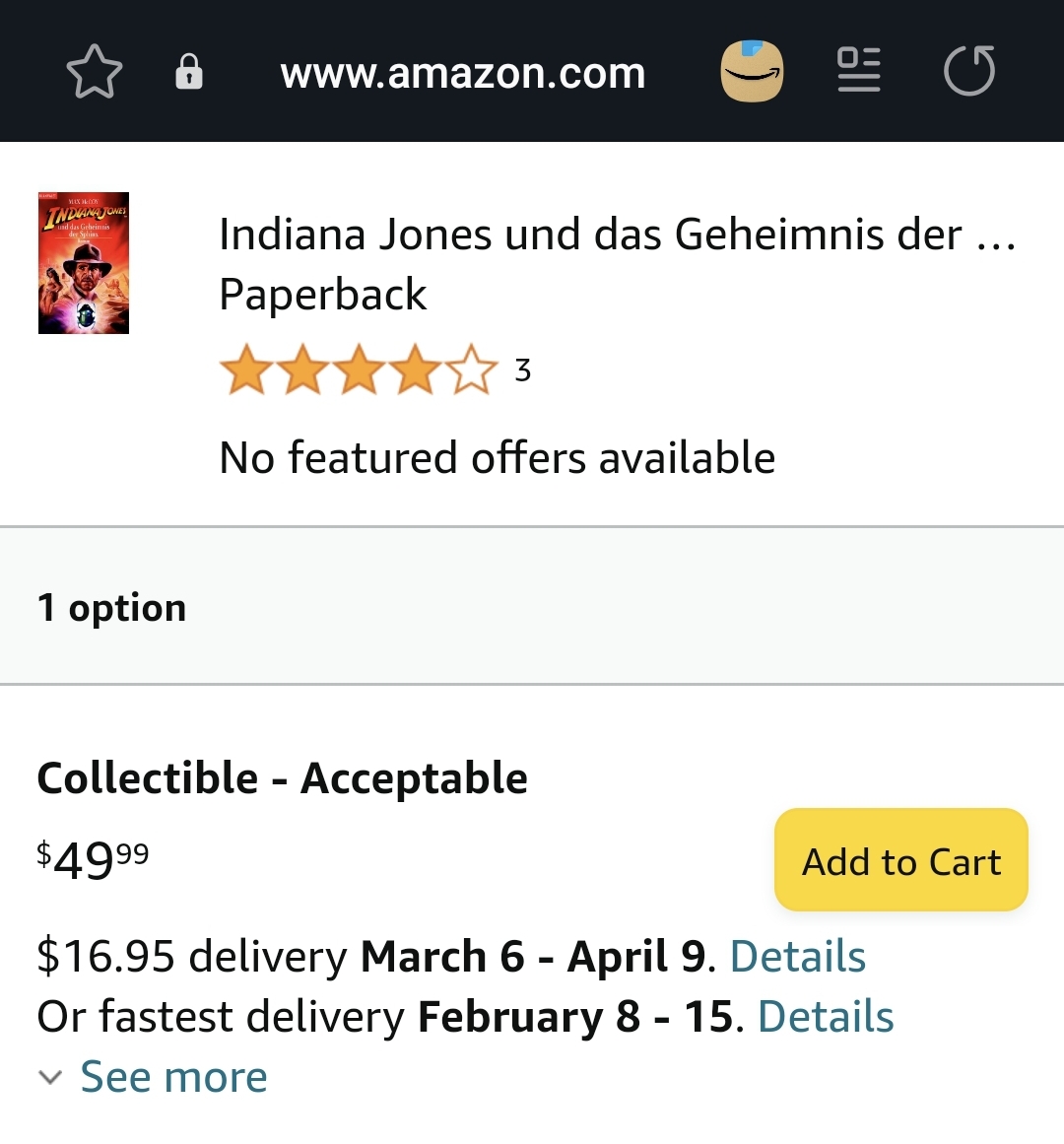Bookmark this page with the star icon
1064x1144 pixels.
pos(94,72)
